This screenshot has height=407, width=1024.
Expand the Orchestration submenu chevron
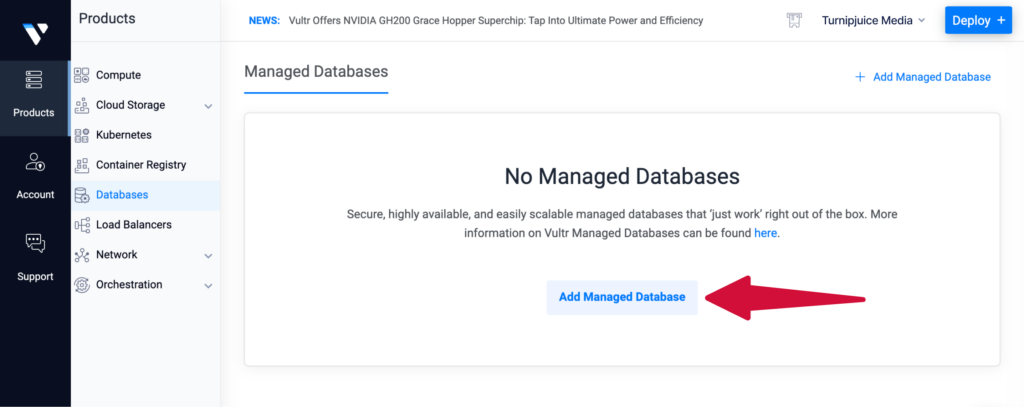208,286
